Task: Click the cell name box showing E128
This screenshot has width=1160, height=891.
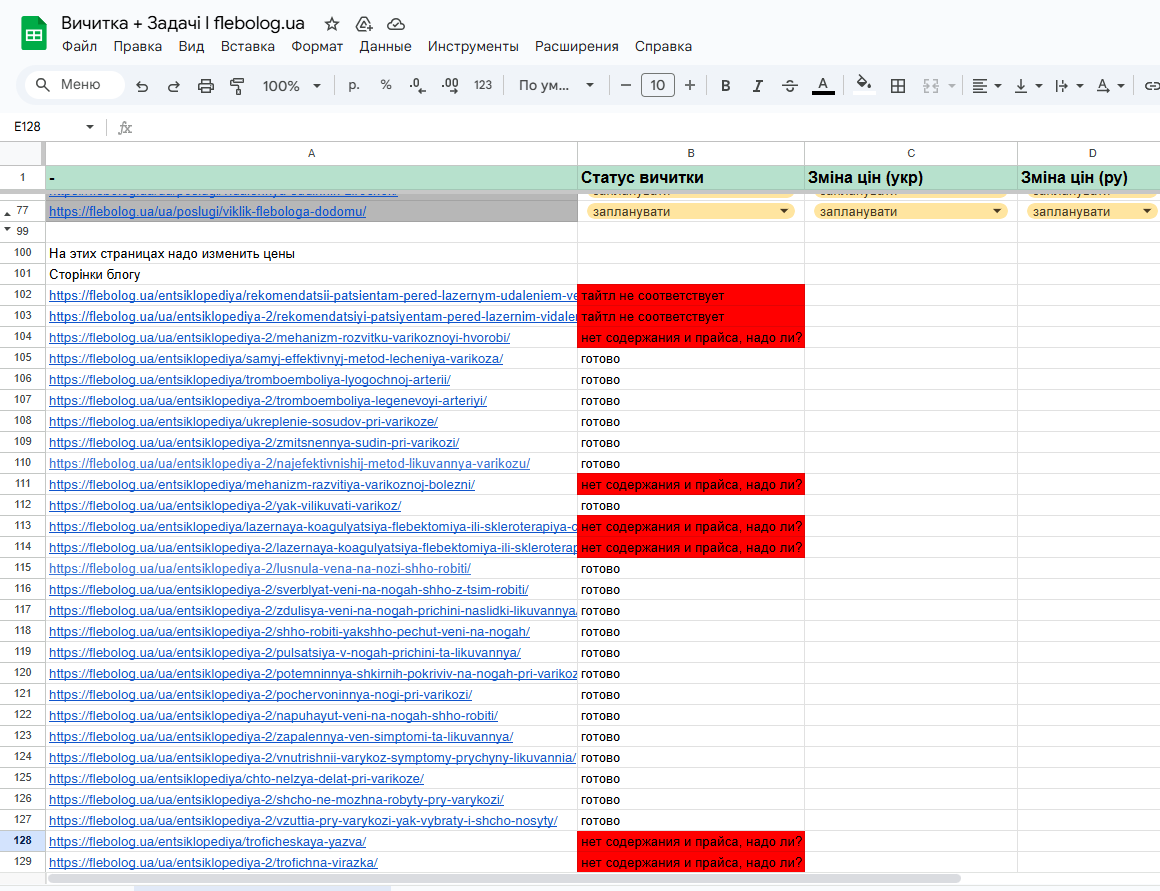Action: point(53,127)
